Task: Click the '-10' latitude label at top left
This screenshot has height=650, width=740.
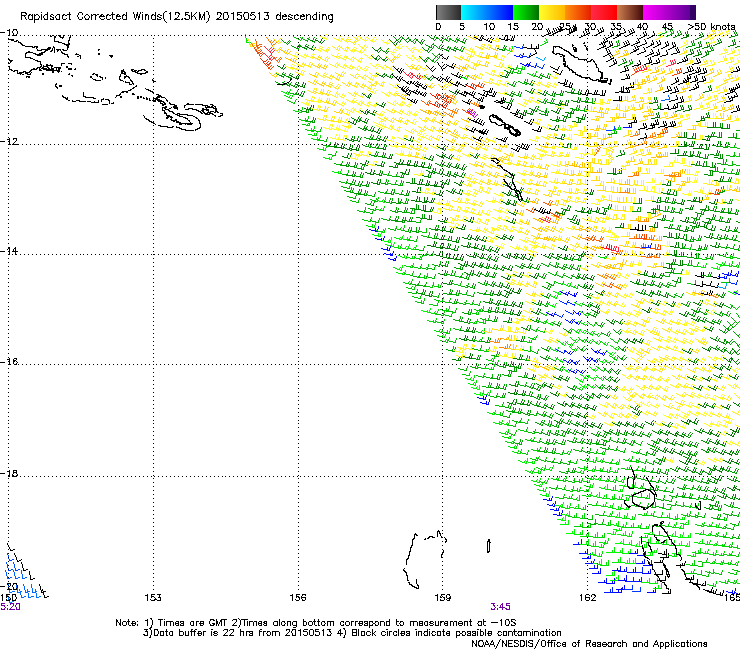Action: point(9,33)
